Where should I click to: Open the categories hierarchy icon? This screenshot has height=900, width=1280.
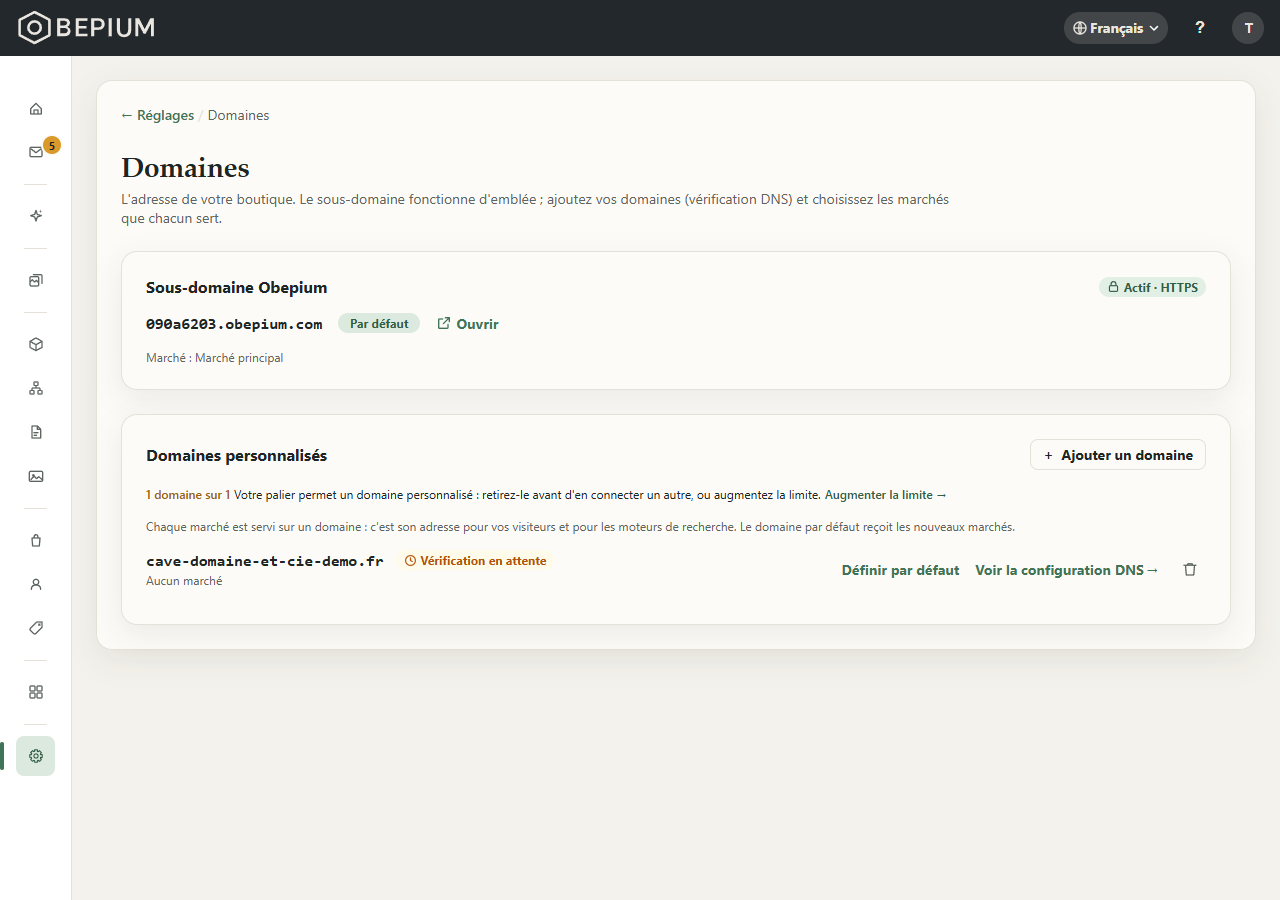pos(36,388)
